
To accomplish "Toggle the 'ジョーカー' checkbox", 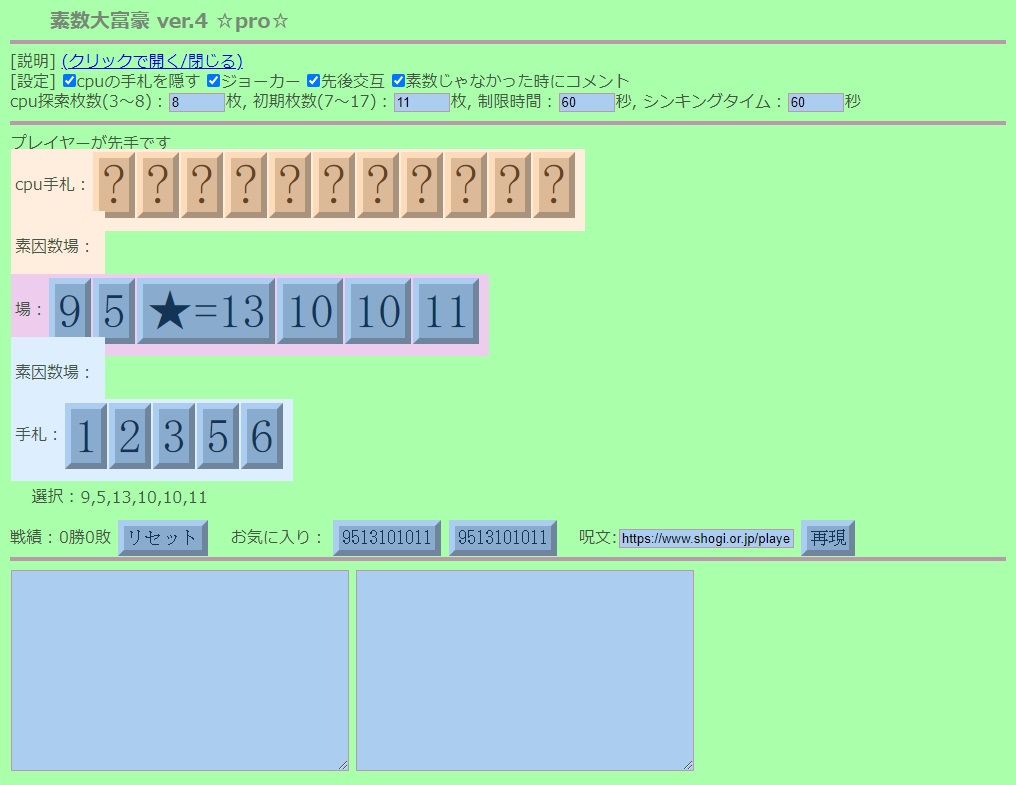I will (214, 81).
